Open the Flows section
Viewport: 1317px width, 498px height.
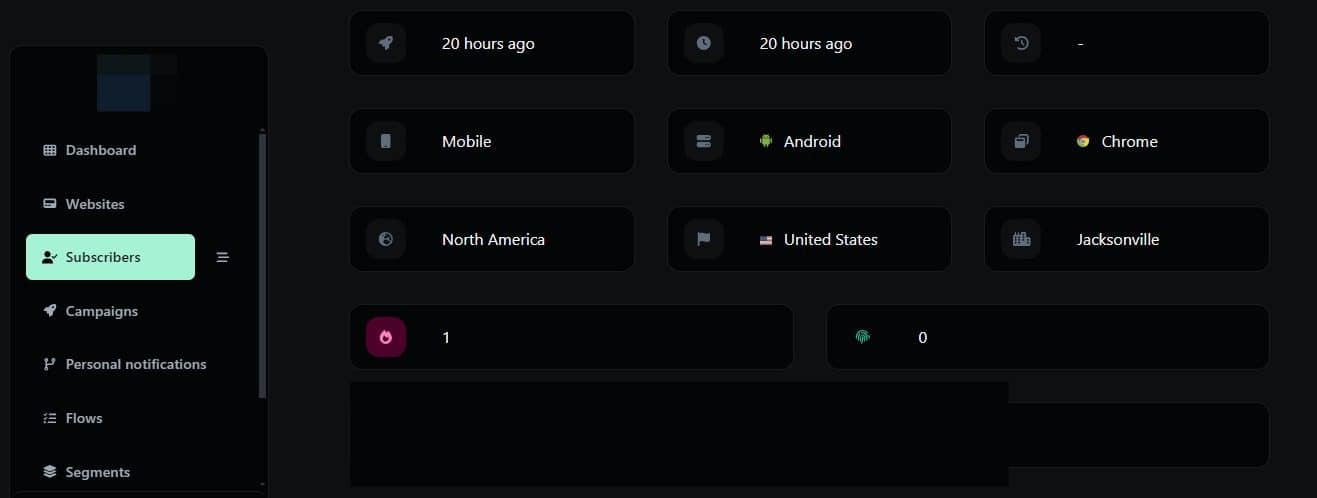click(84, 418)
